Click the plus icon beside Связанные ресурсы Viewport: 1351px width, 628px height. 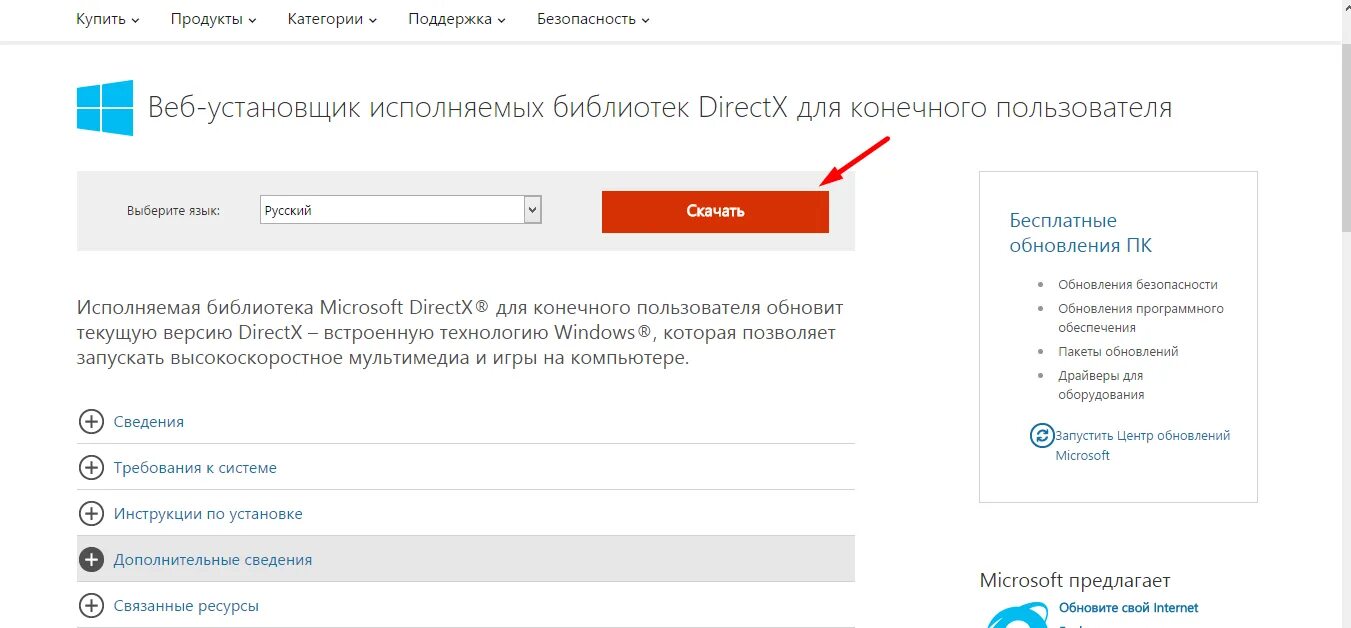click(91, 606)
